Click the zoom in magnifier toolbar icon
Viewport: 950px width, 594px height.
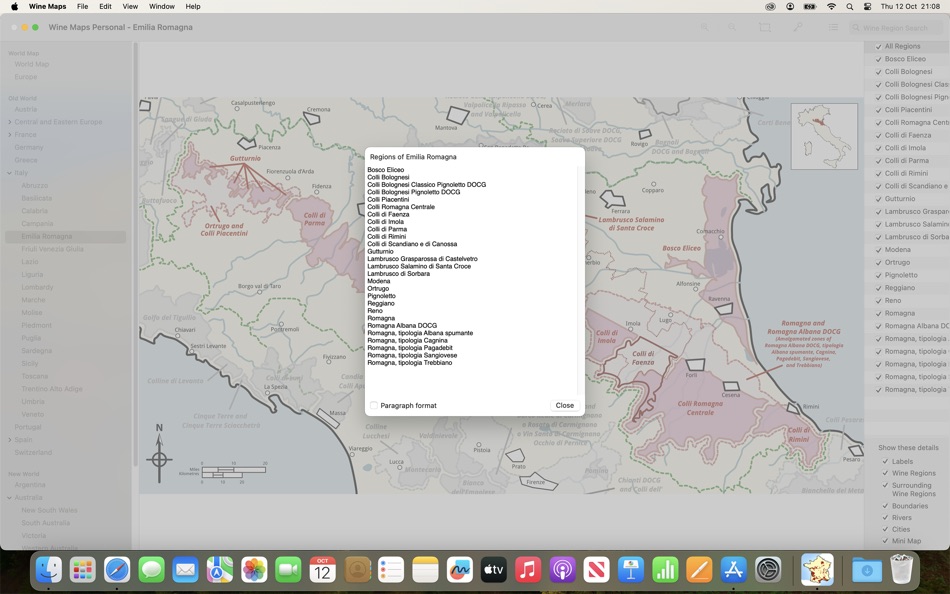click(x=705, y=27)
